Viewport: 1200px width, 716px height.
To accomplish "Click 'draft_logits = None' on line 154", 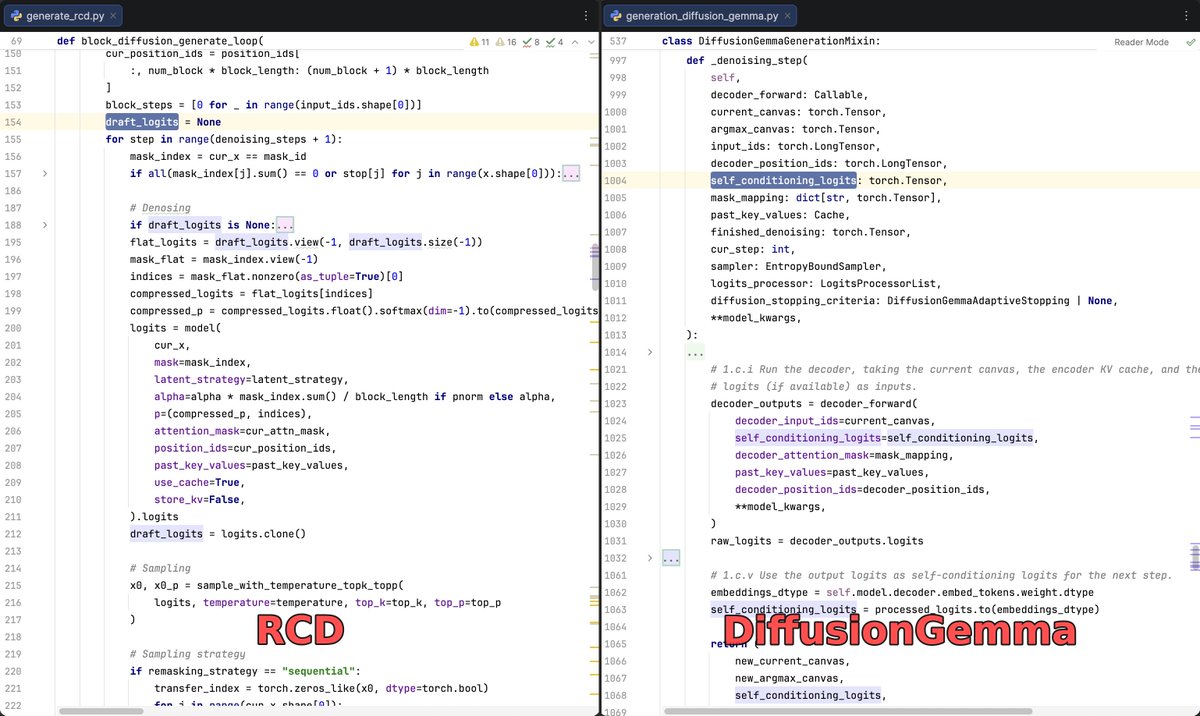I will tap(163, 122).
